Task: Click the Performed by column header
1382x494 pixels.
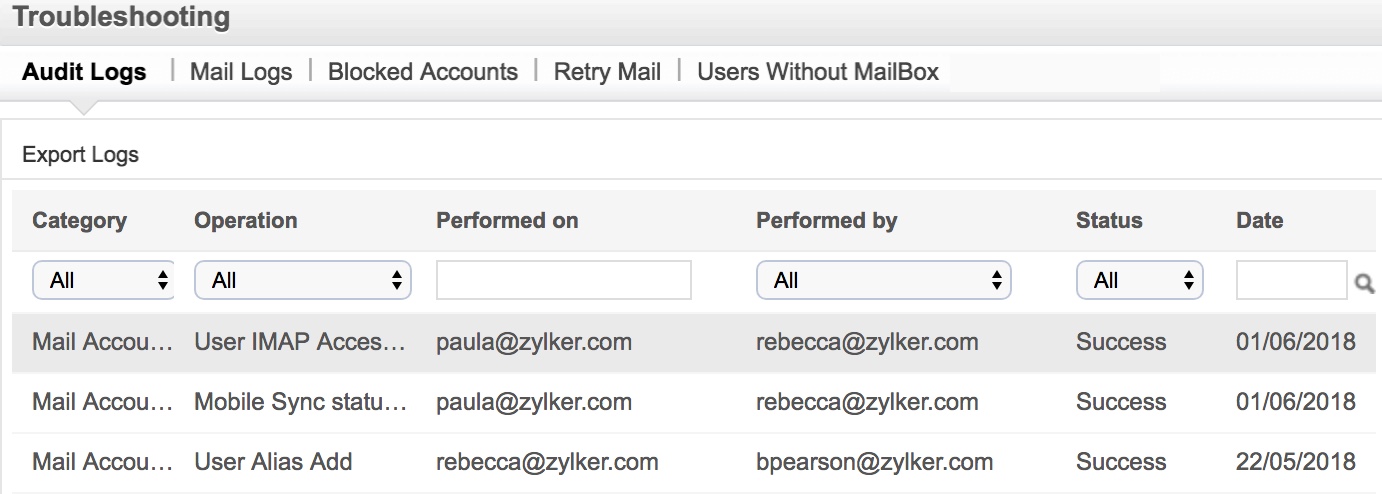Action: (827, 221)
